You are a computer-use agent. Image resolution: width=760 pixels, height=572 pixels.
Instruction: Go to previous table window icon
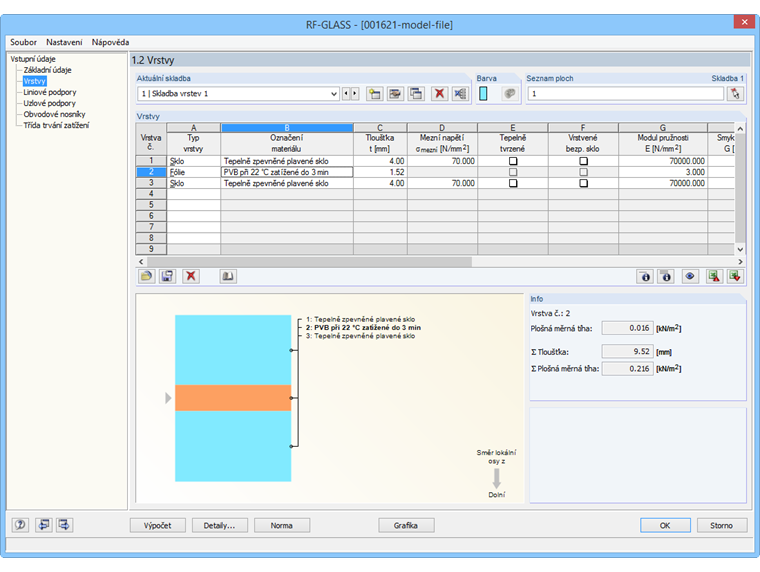click(x=44, y=525)
